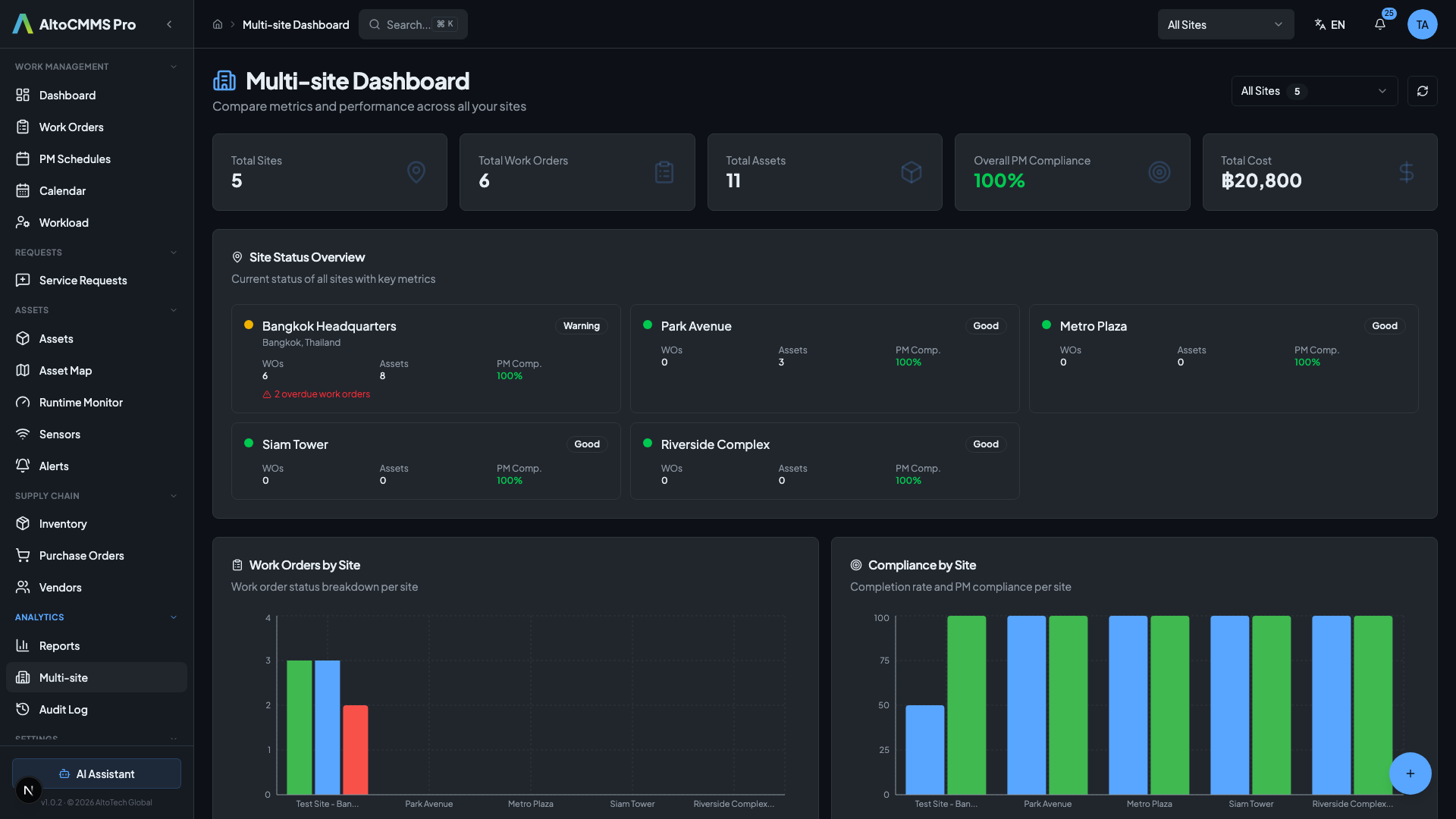Collapse the Supply Chain section
Viewport: 1456px width, 819px height.
[174, 496]
